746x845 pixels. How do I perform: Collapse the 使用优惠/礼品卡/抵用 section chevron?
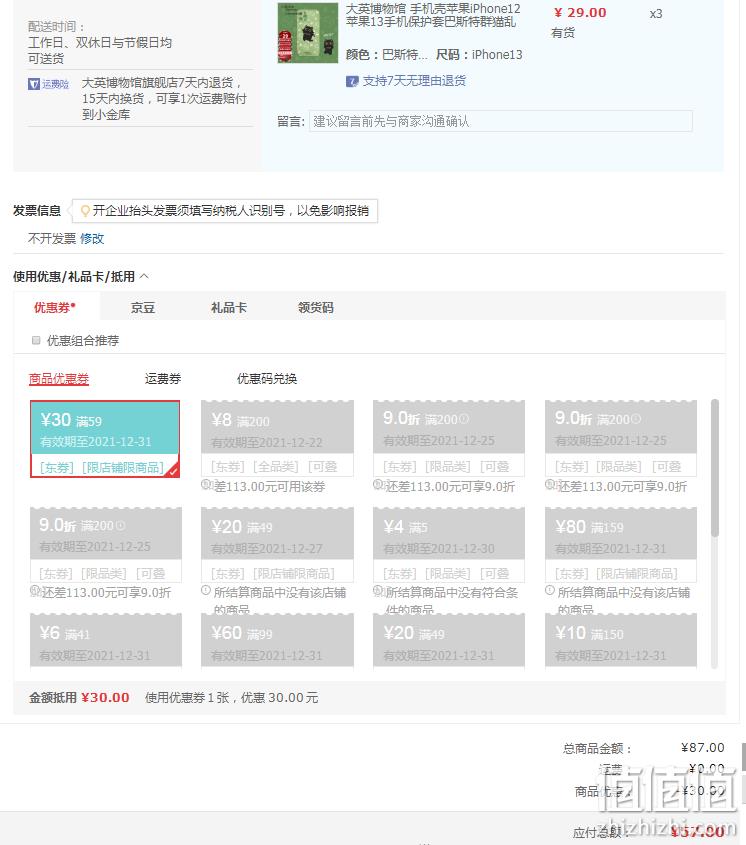[144, 276]
